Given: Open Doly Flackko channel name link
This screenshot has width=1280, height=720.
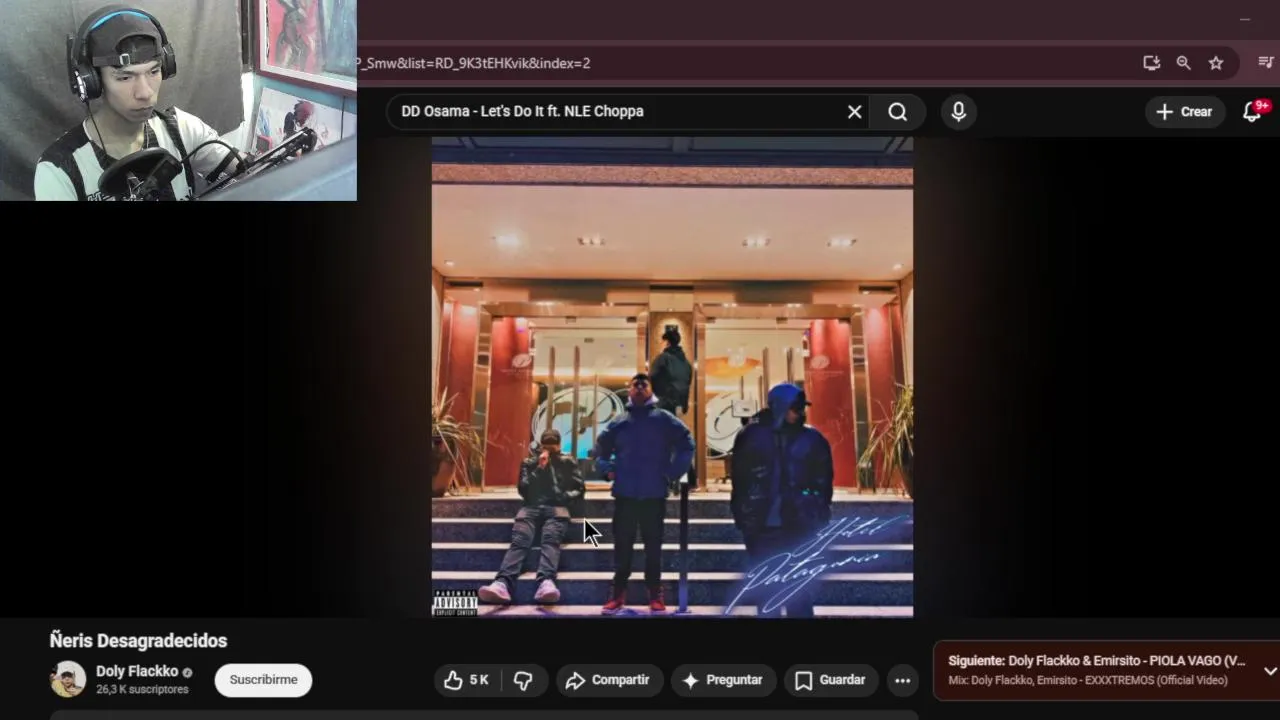Looking at the screenshot, I should 137,671.
